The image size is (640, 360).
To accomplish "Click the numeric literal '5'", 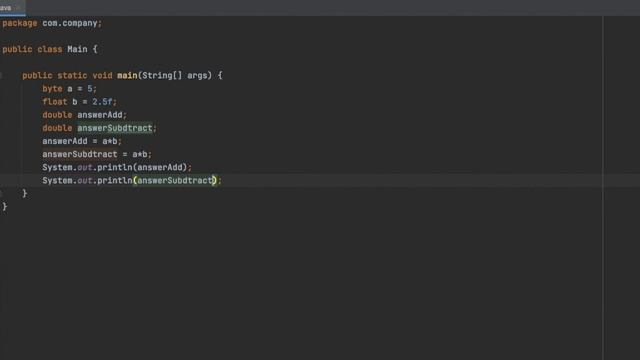I will pos(90,89).
